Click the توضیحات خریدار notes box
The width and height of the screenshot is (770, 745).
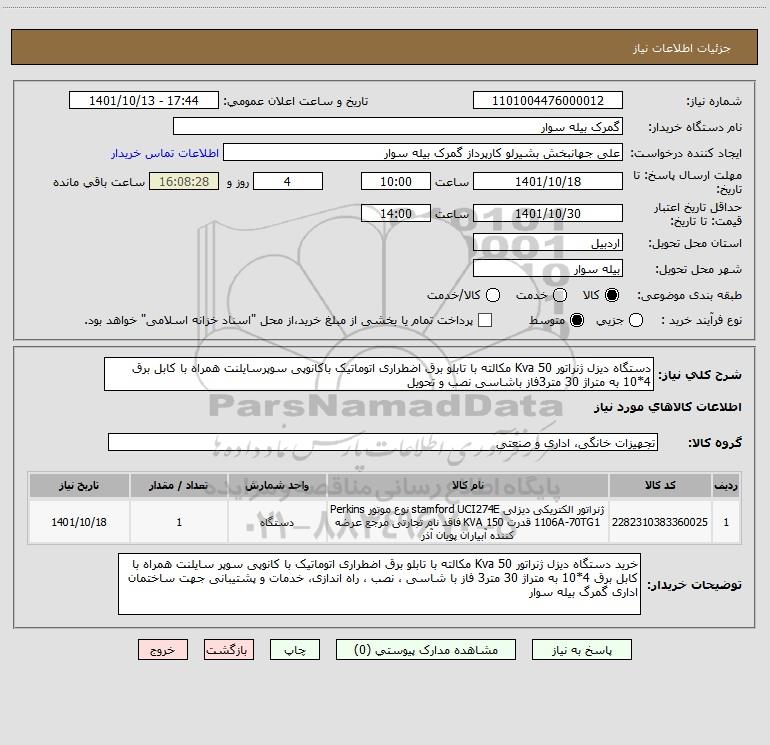[379, 583]
